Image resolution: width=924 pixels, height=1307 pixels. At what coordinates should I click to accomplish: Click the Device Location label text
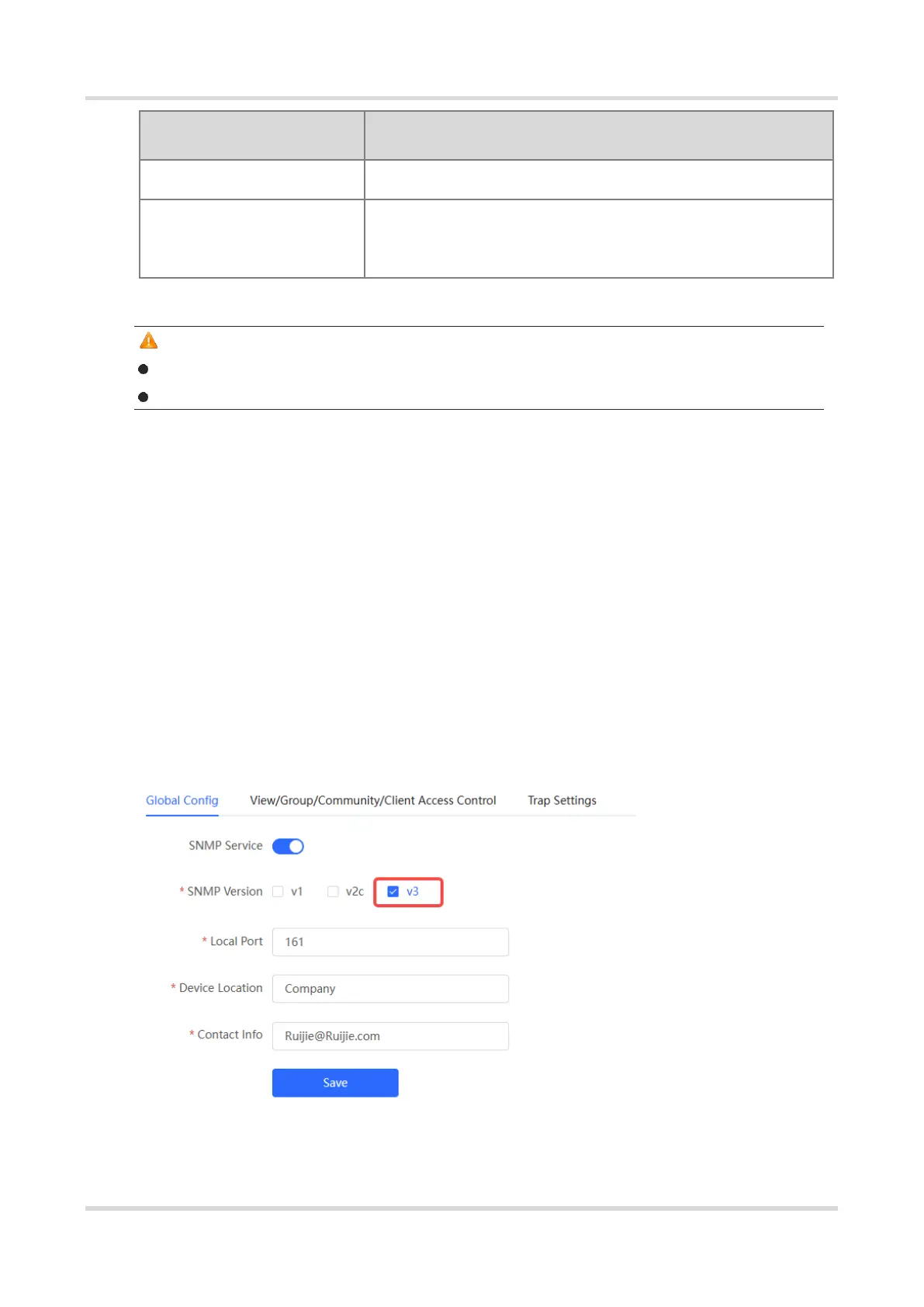click(221, 988)
